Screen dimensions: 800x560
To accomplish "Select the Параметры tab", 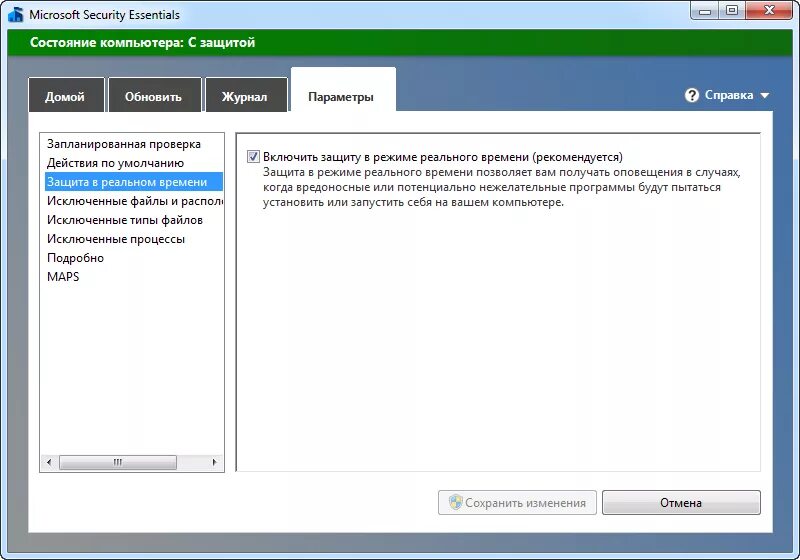I will pos(343,92).
